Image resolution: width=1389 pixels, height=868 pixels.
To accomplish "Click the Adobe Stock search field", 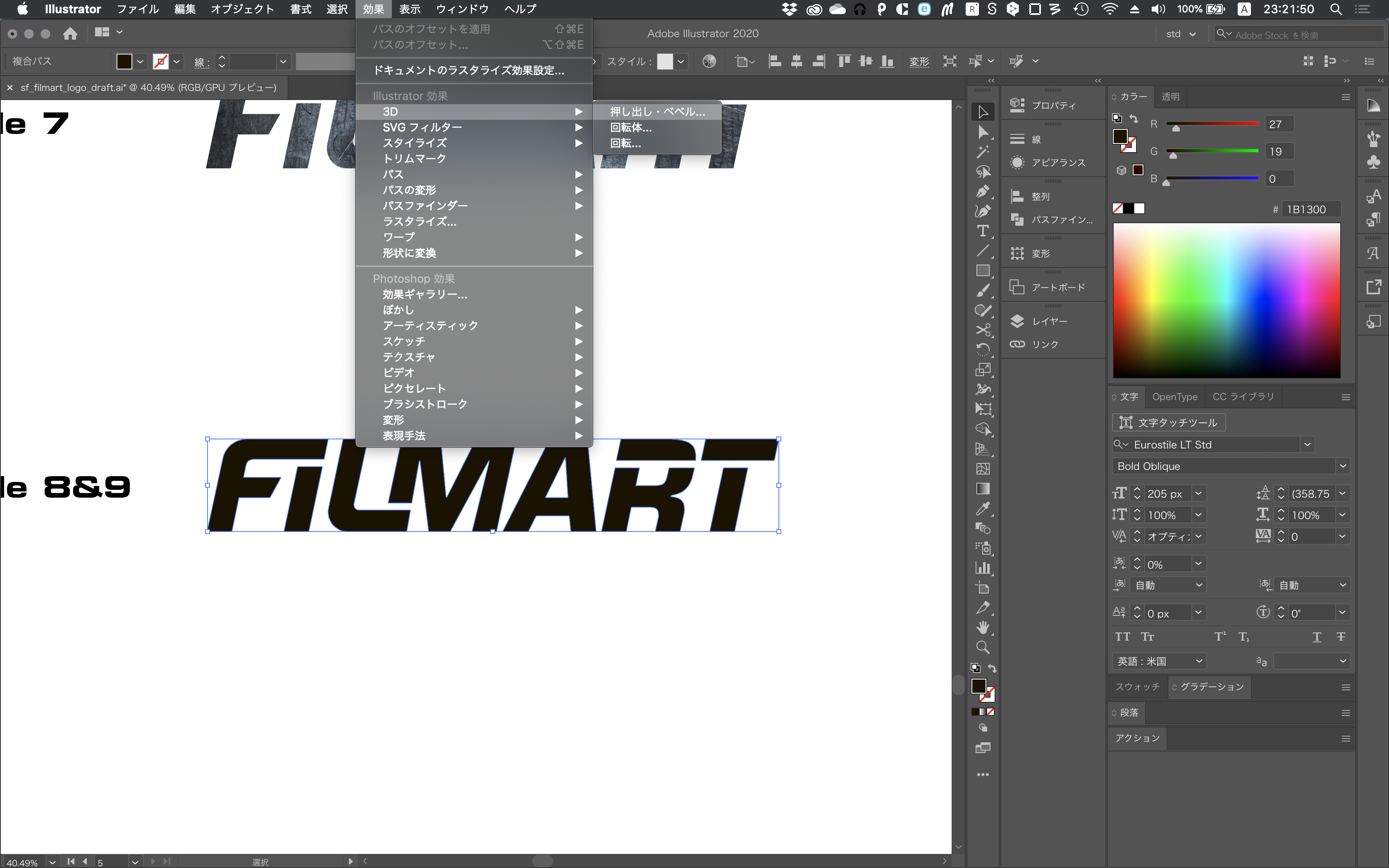I will point(1299,34).
